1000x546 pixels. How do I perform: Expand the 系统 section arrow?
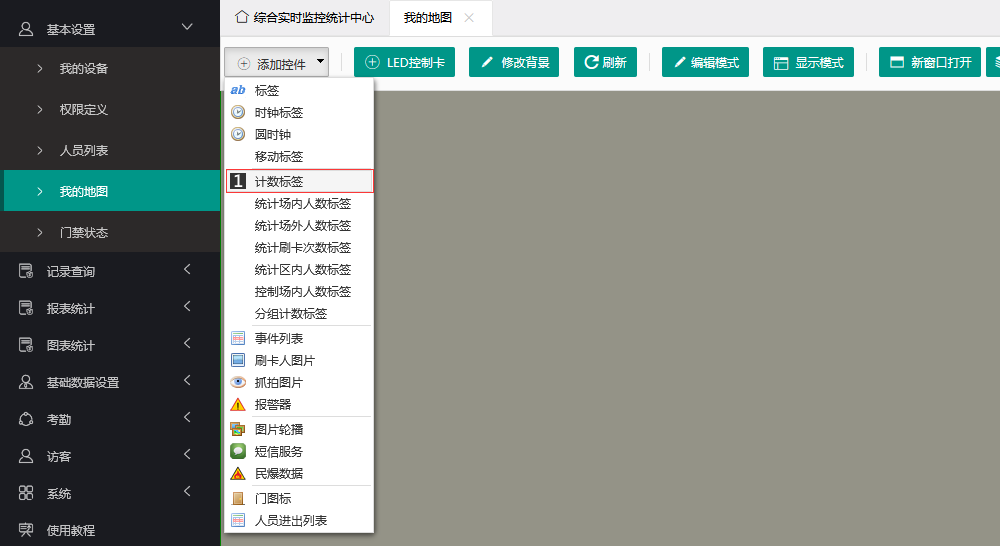point(187,491)
